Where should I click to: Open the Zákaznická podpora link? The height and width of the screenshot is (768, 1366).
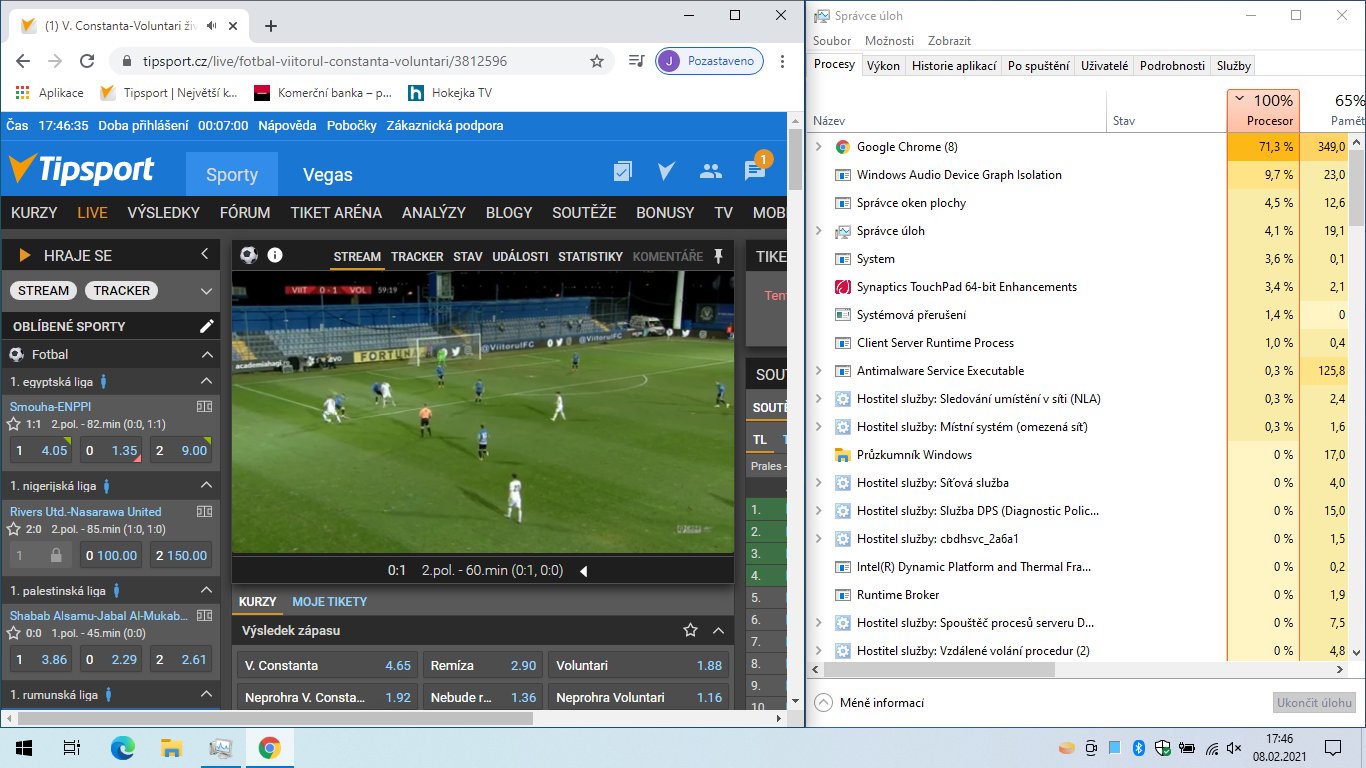[445, 126]
